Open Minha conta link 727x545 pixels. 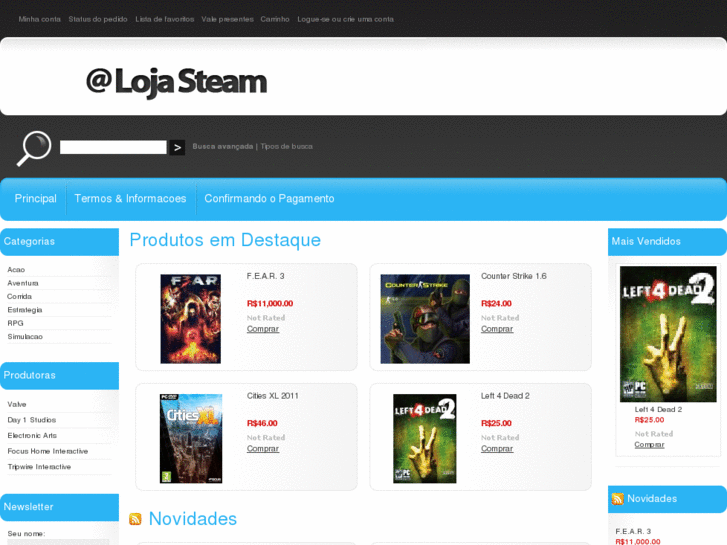click(x=39, y=19)
